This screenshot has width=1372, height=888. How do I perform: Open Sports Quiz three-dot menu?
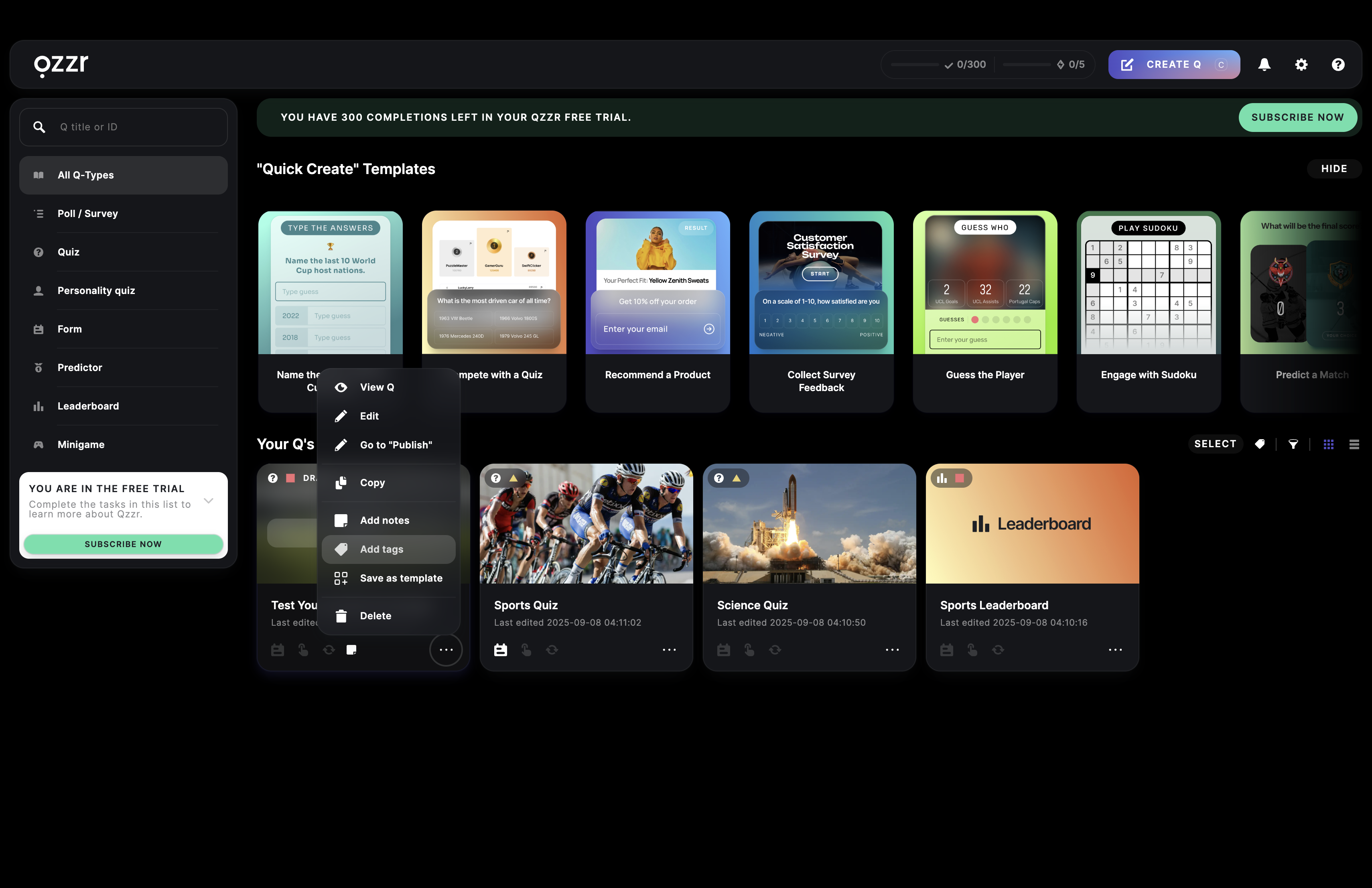coord(669,649)
